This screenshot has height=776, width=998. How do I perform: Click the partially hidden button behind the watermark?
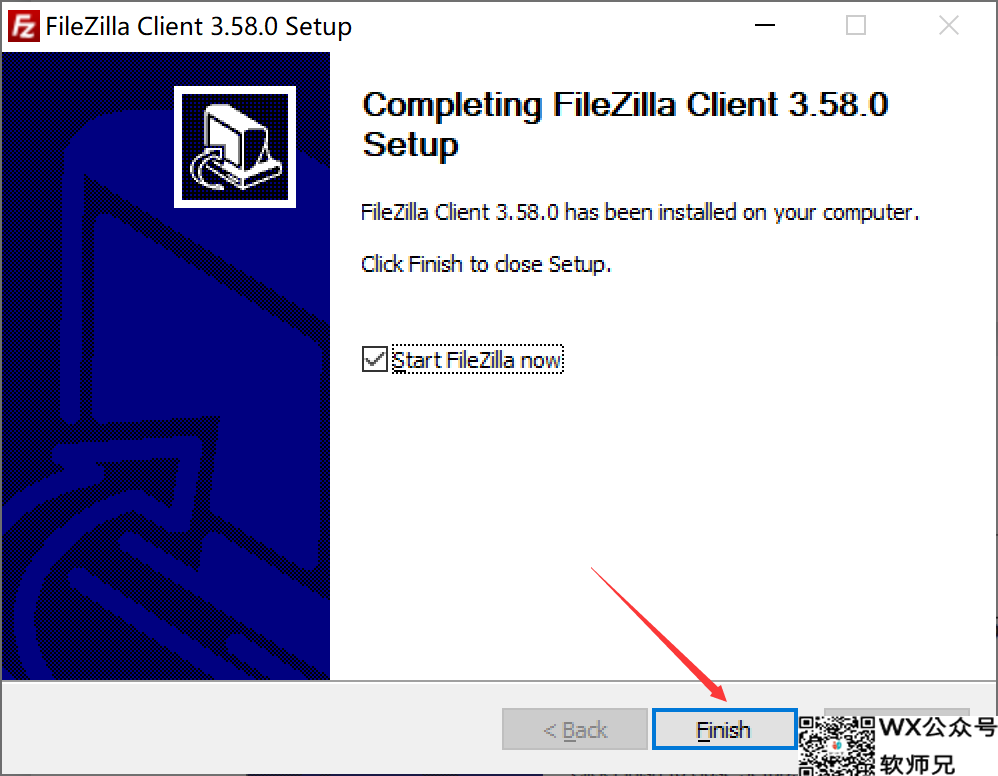(896, 712)
